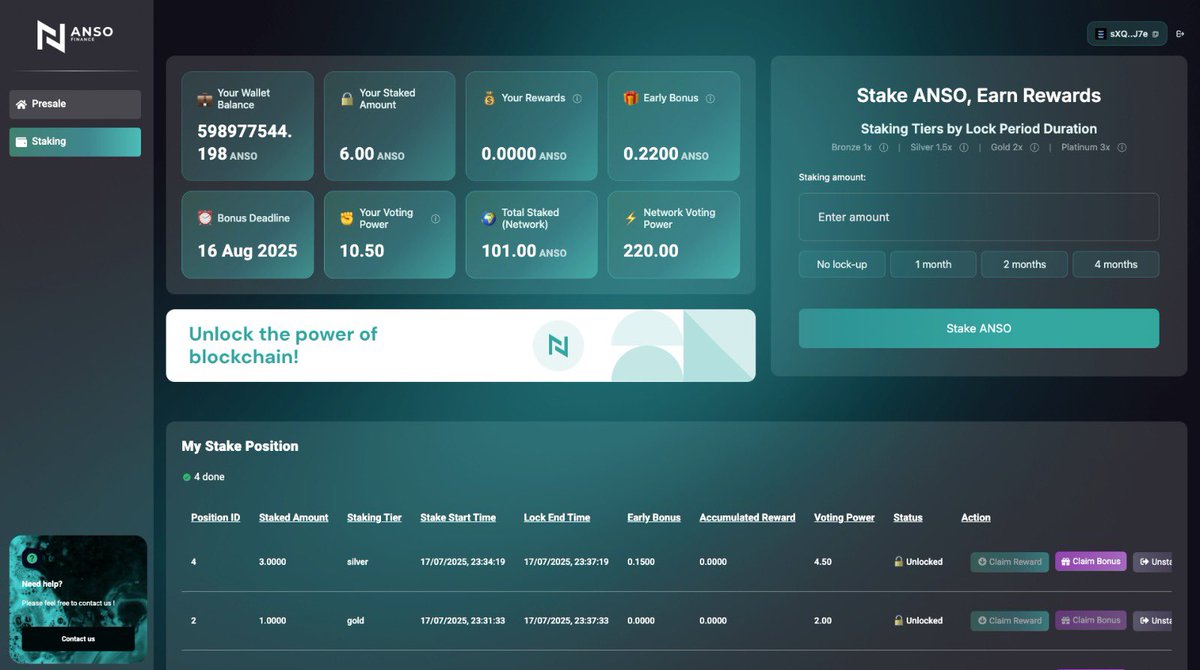Viewport: 1200px width, 670px height.
Task: Click the My Stake Position heading
Action: click(x=240, y=446)
